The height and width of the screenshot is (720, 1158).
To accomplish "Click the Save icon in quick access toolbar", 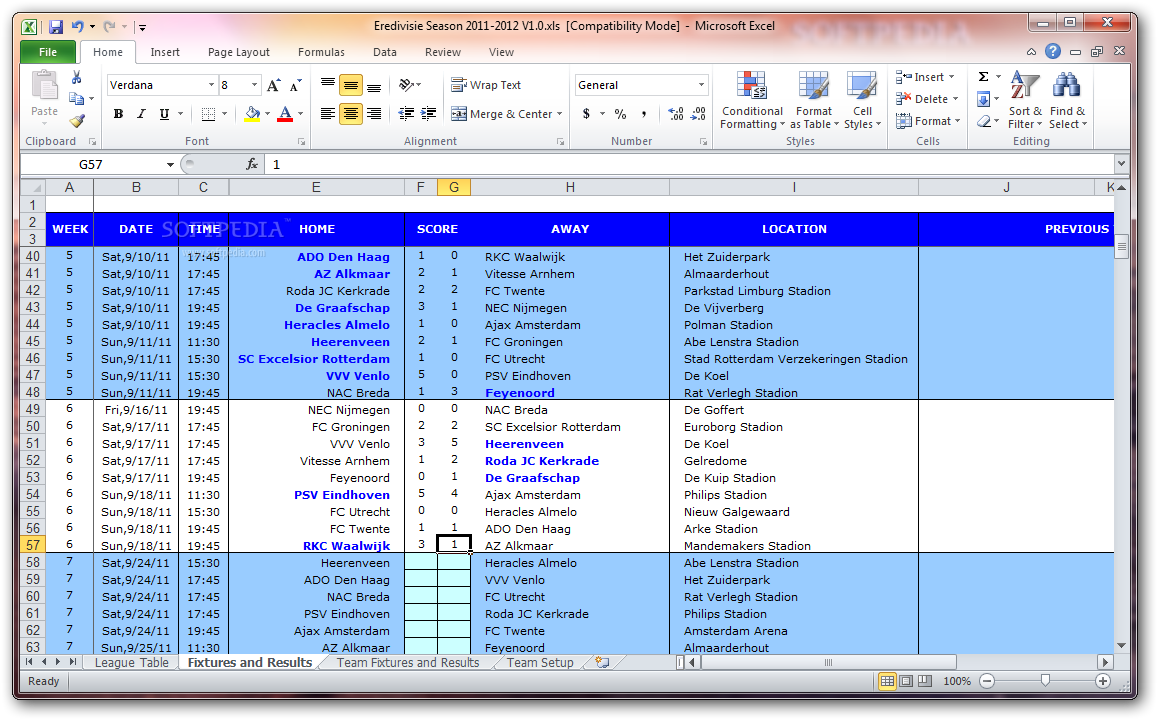I will [55, 27].
